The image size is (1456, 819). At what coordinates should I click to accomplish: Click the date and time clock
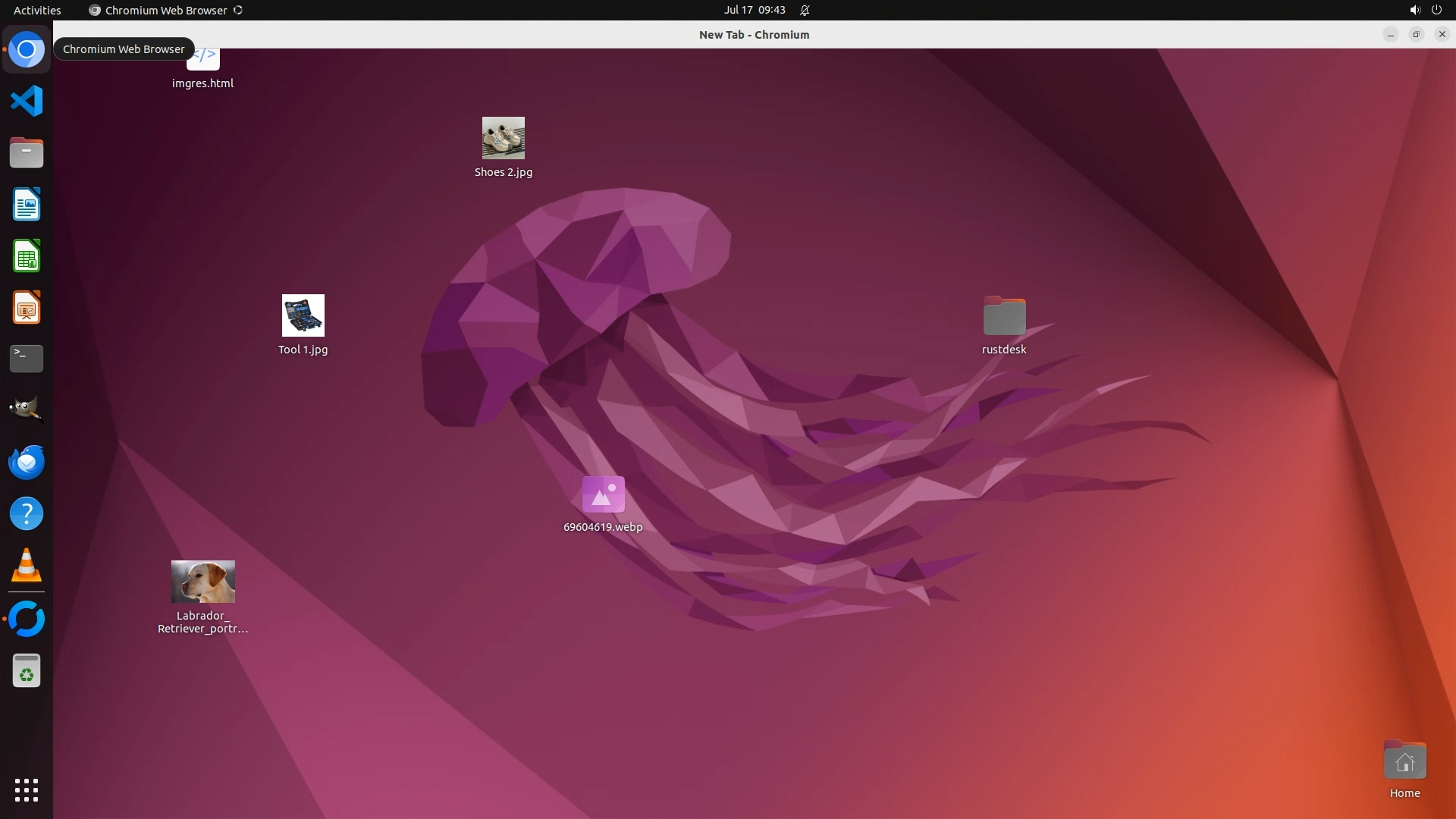[754, 10]
